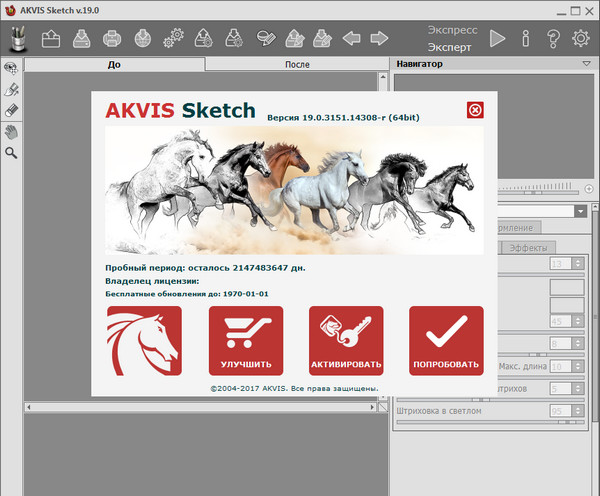
Task: Click the Undo left arrow
Action: tap(351, 39)
